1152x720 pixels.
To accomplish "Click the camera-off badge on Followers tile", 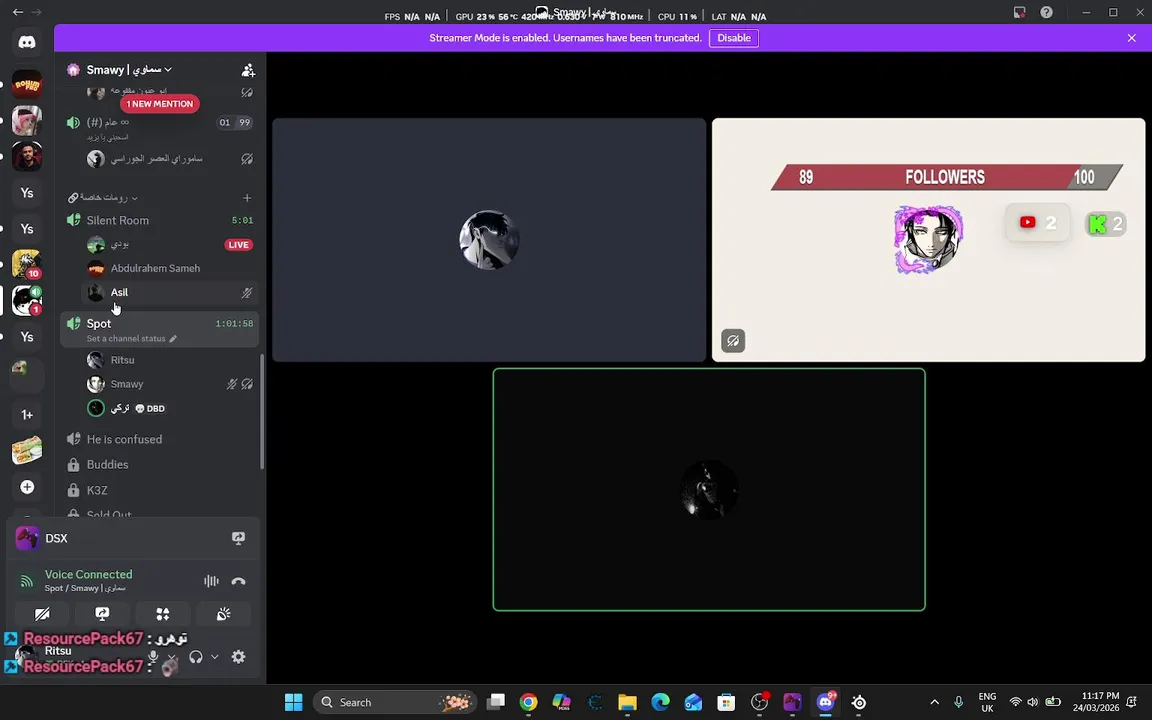I will pos(732,341).
